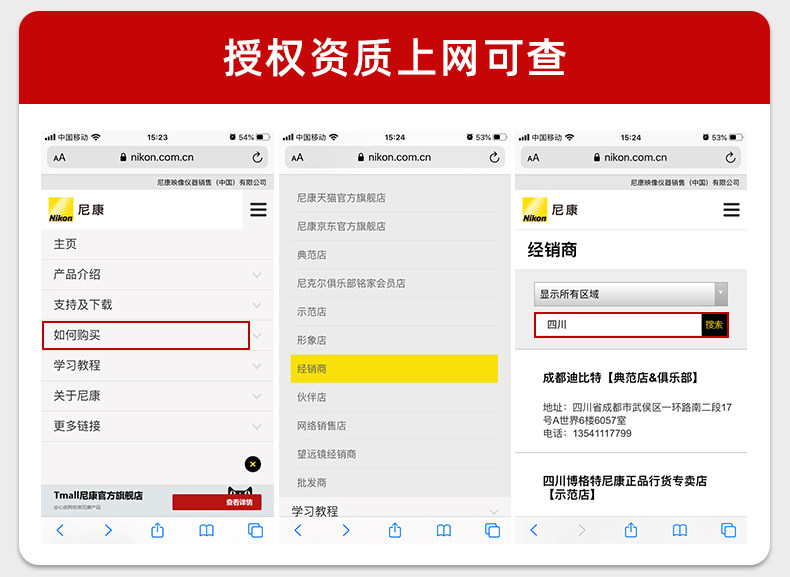Select 伙伴店 submenu item
Viewport: 790px width, 577px height.
(394, 397)
